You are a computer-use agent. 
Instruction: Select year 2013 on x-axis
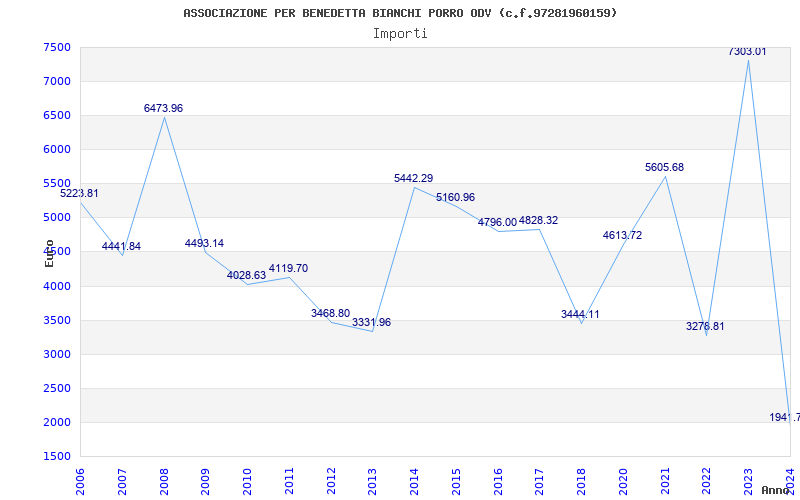[372, 481]
